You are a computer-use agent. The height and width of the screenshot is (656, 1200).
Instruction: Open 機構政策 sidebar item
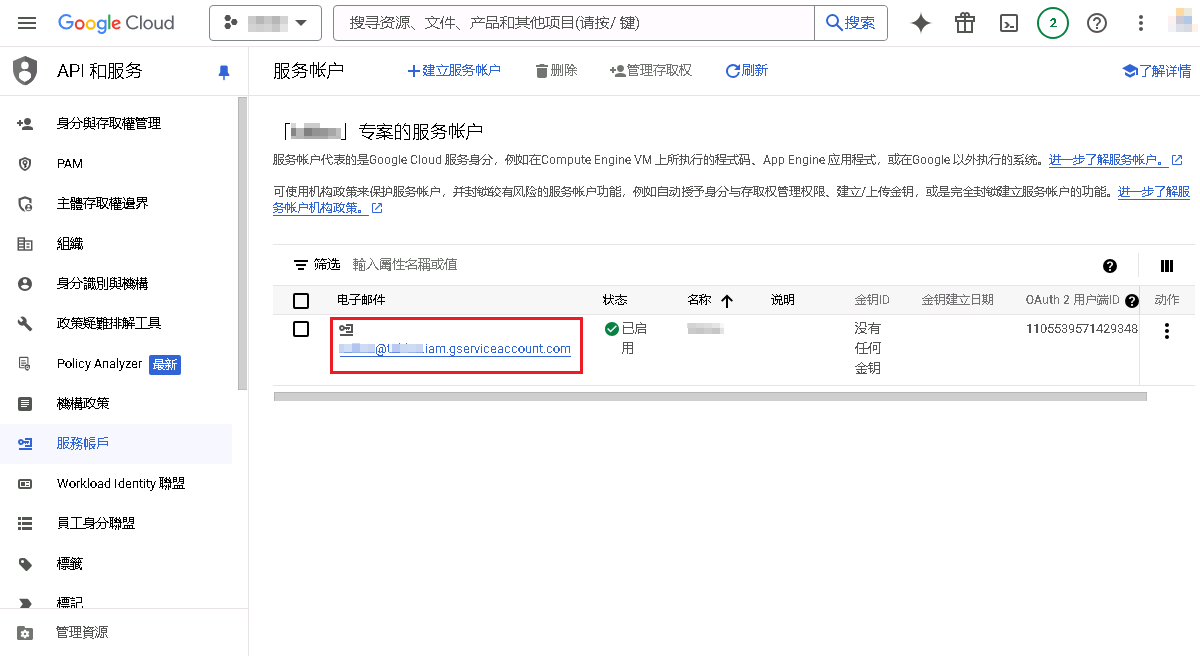[116, 403]
